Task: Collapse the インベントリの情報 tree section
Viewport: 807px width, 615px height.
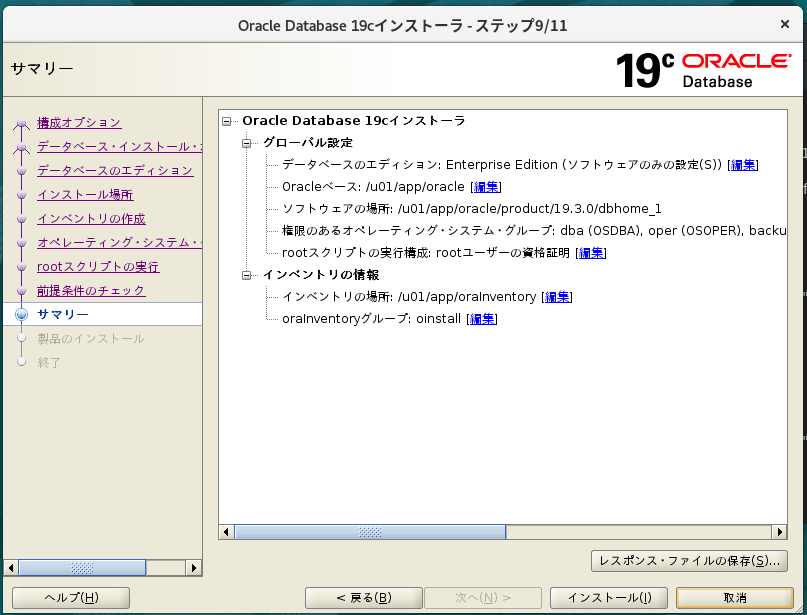Action: pos(247,275)
